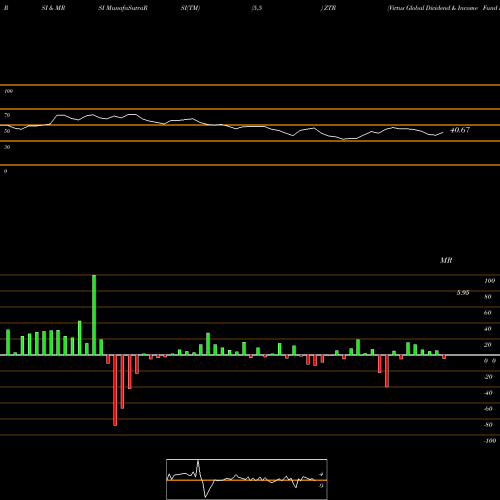Click the 'SI(TM)' header text

click(190, 8)
